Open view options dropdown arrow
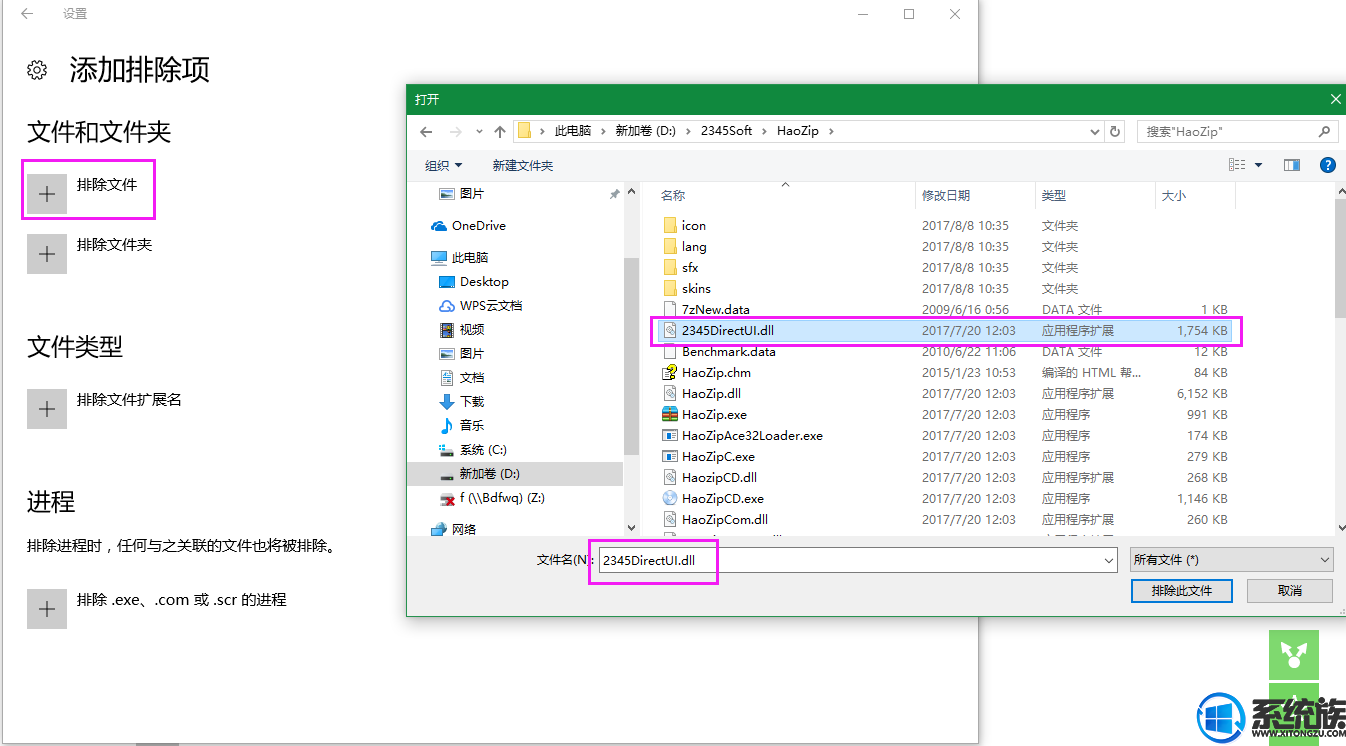This screenshot has width=1346, height=746. pyautogui.click(x=1258, y=165)
